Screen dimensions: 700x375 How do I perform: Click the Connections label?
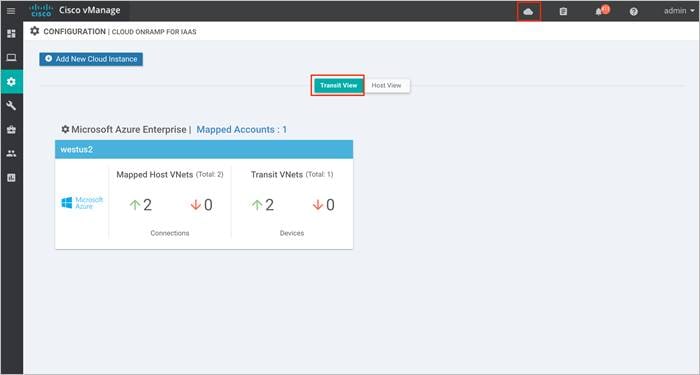tap(170, 233)
